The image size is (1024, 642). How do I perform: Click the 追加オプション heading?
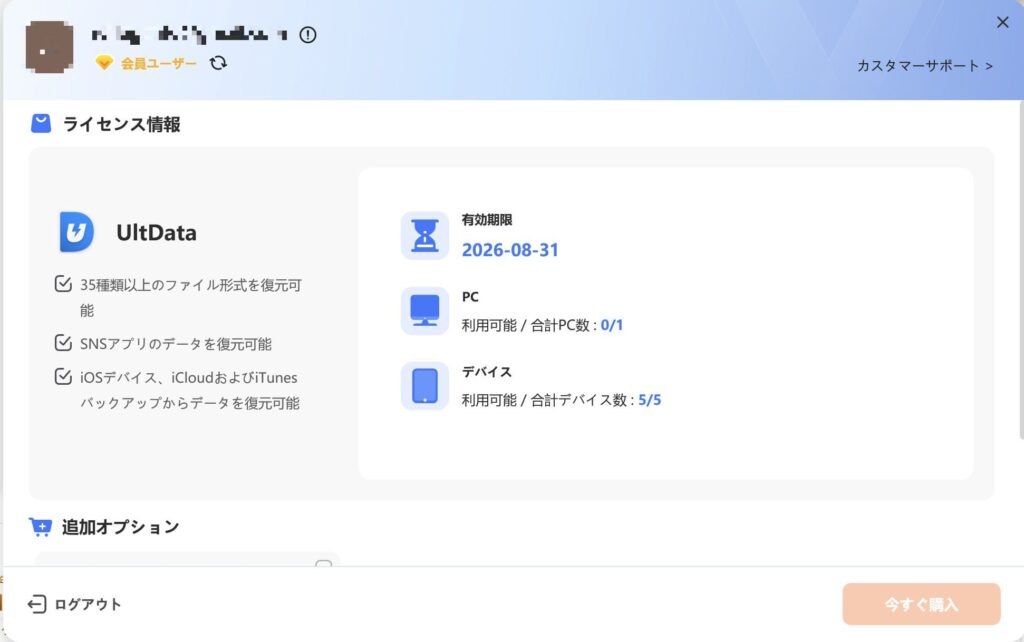tap(120, 527)
